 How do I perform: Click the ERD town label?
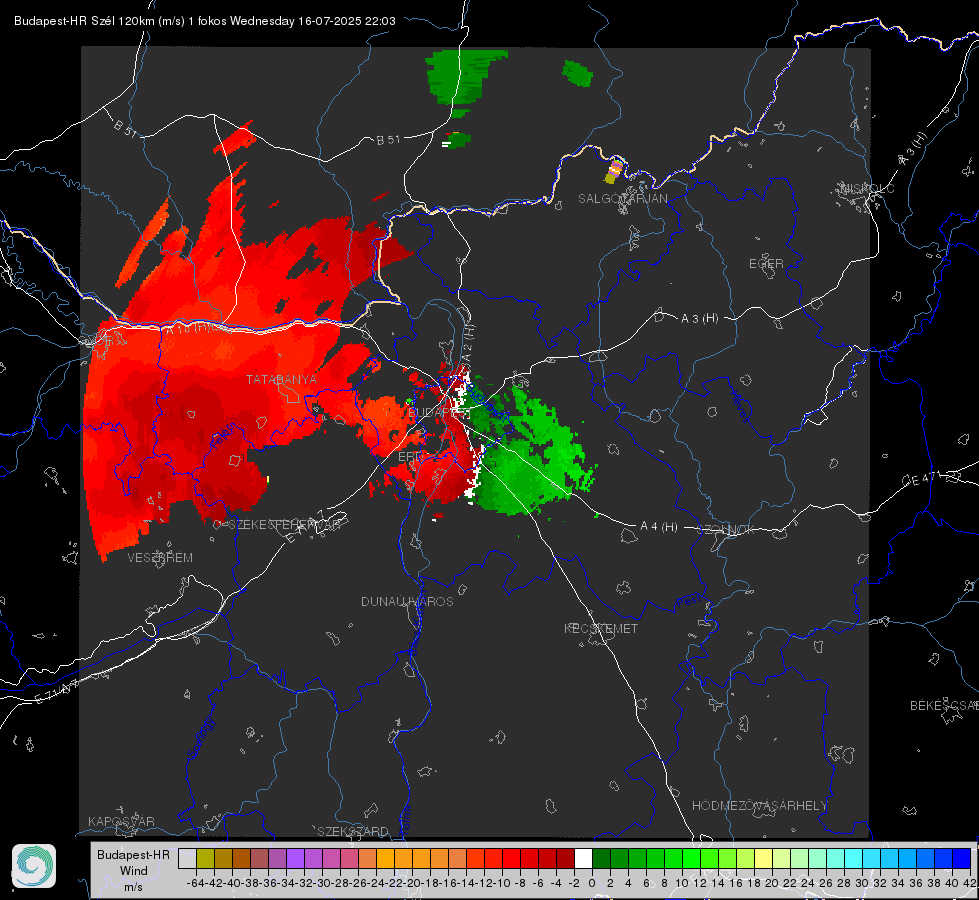[410, 457]
